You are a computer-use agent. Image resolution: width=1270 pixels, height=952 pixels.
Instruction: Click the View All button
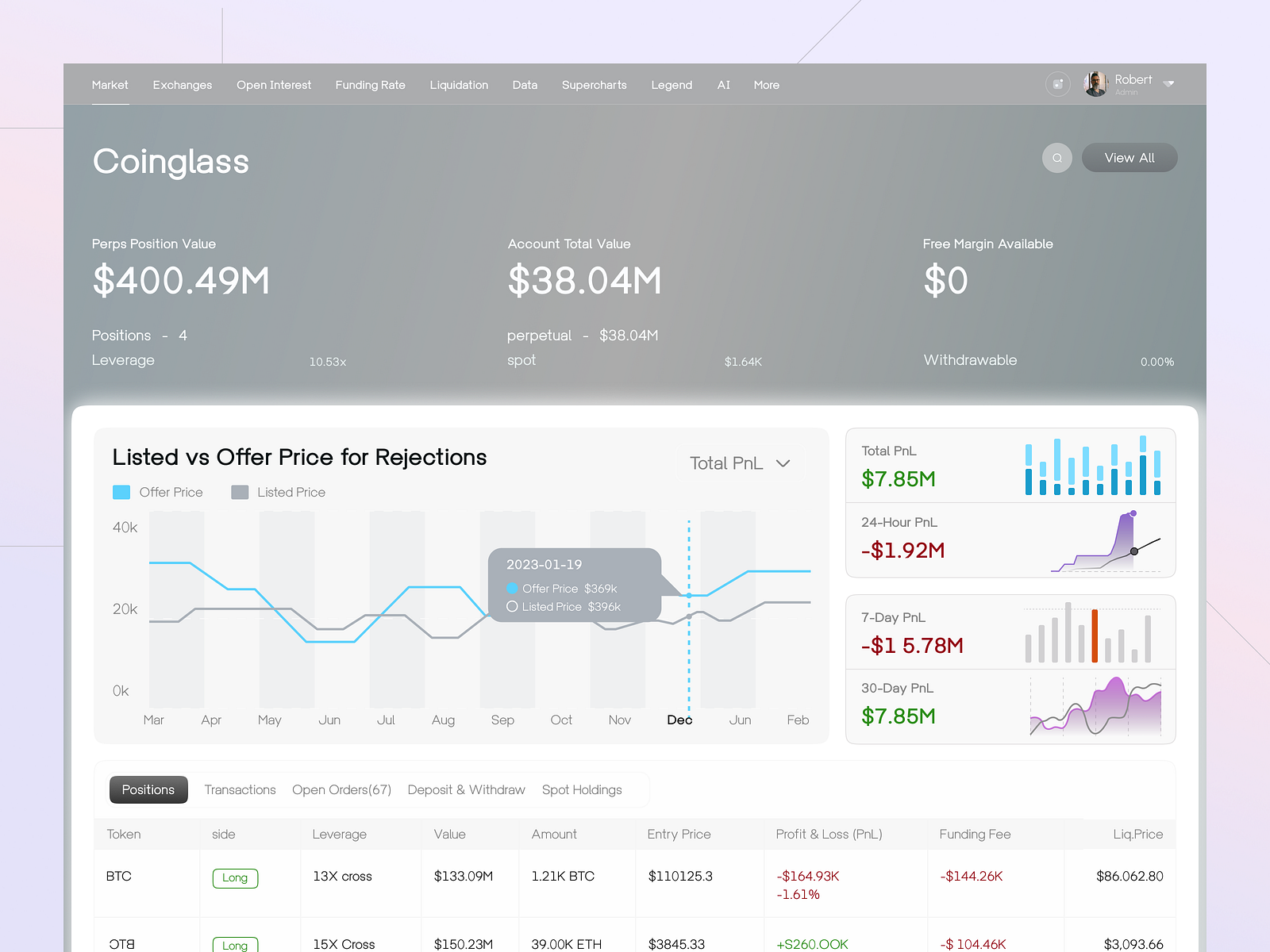tap(1129, 157)
